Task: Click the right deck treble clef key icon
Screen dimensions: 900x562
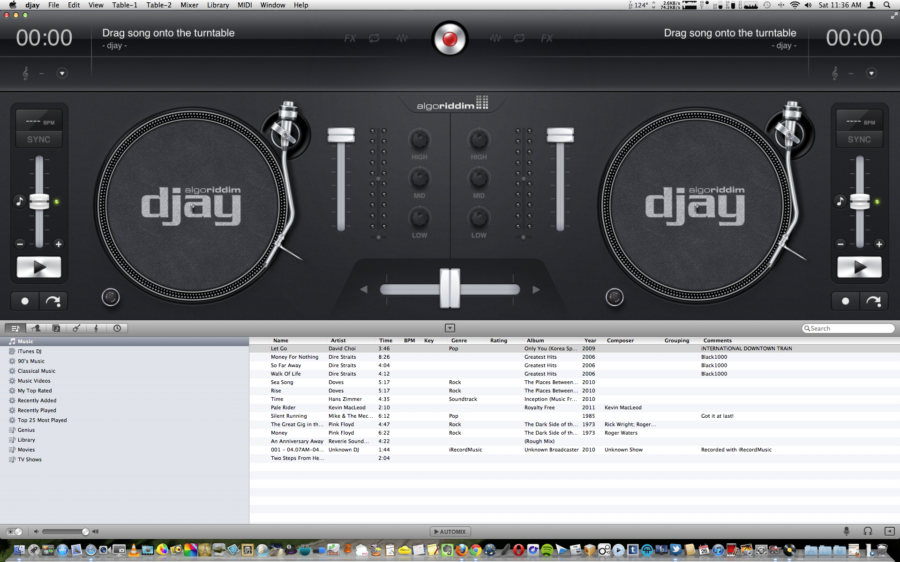Action: [835, 73]
